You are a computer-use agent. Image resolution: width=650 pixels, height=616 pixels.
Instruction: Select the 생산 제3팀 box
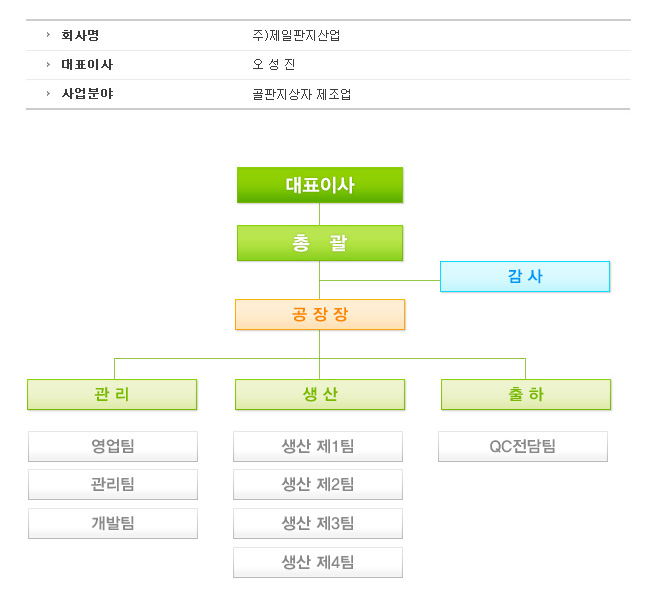click(x=318, y=524)
